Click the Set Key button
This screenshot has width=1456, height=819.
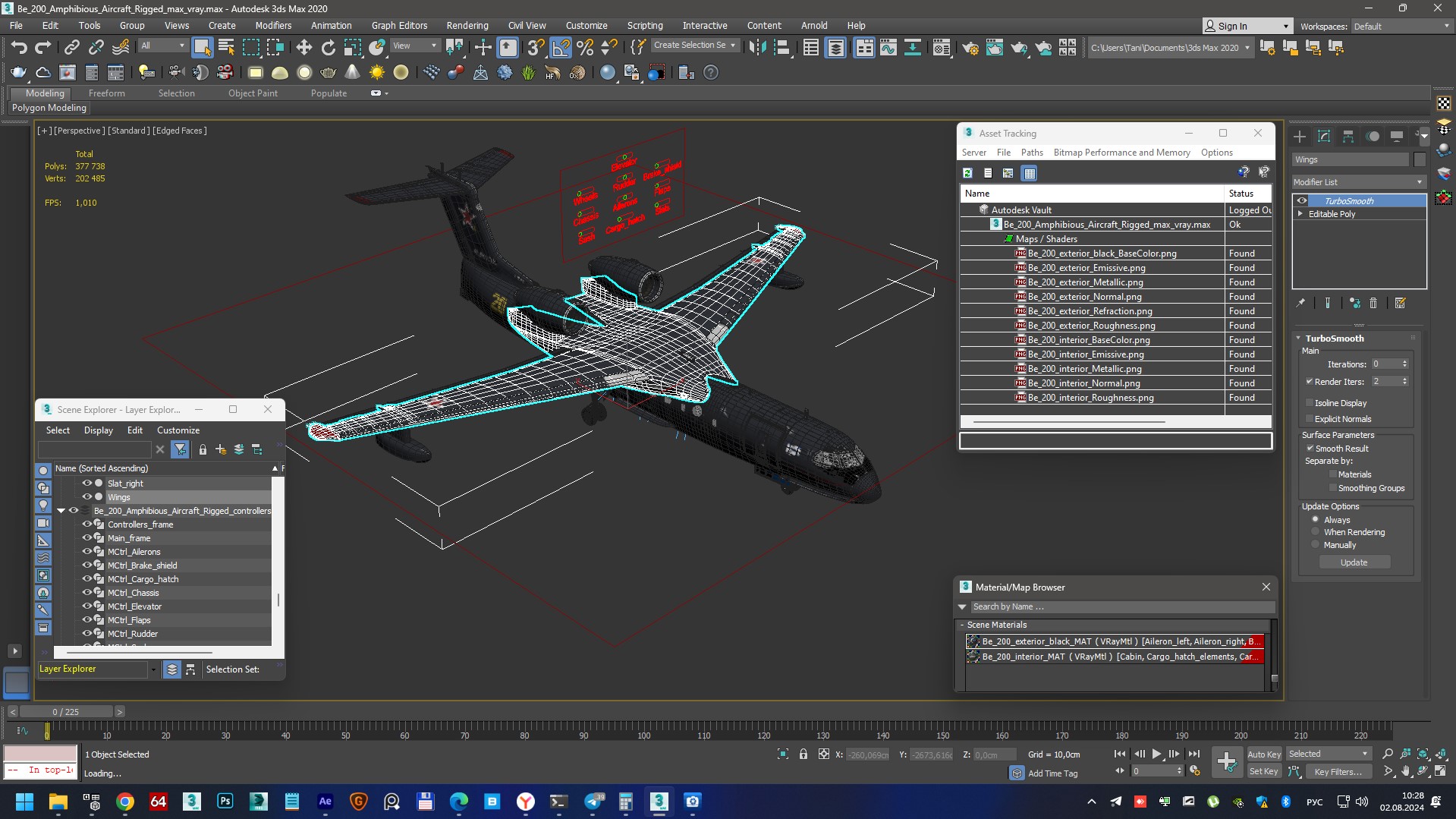point(1264,771)
